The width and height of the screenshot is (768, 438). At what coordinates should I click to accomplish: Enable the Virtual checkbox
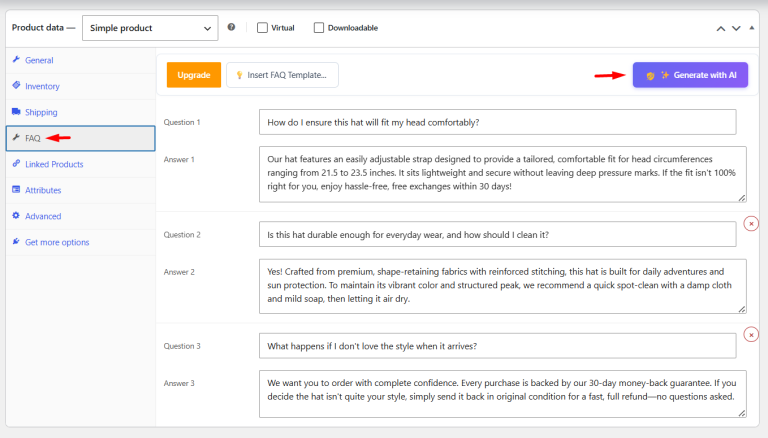tap(263, 28)
